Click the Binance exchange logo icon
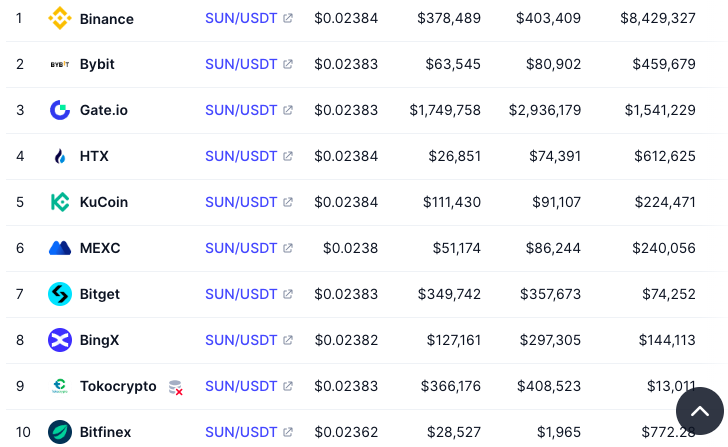Image resolution: width=728 pixels, height=447 pixels. (60, 18)
